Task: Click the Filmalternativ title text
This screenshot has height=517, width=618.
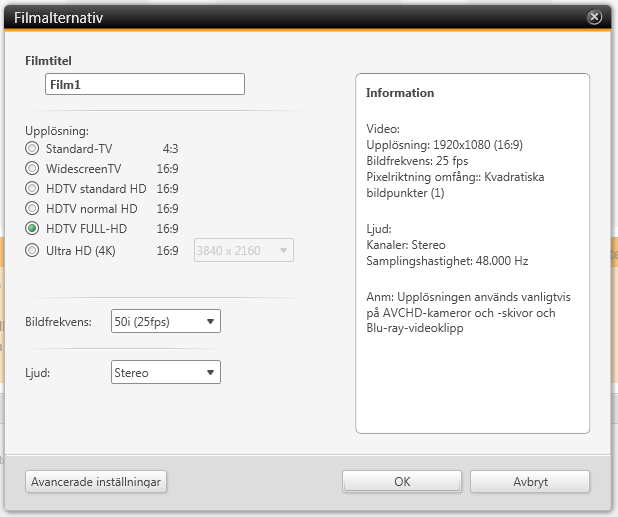Action: pyautogui.click(x=58, y=18)
